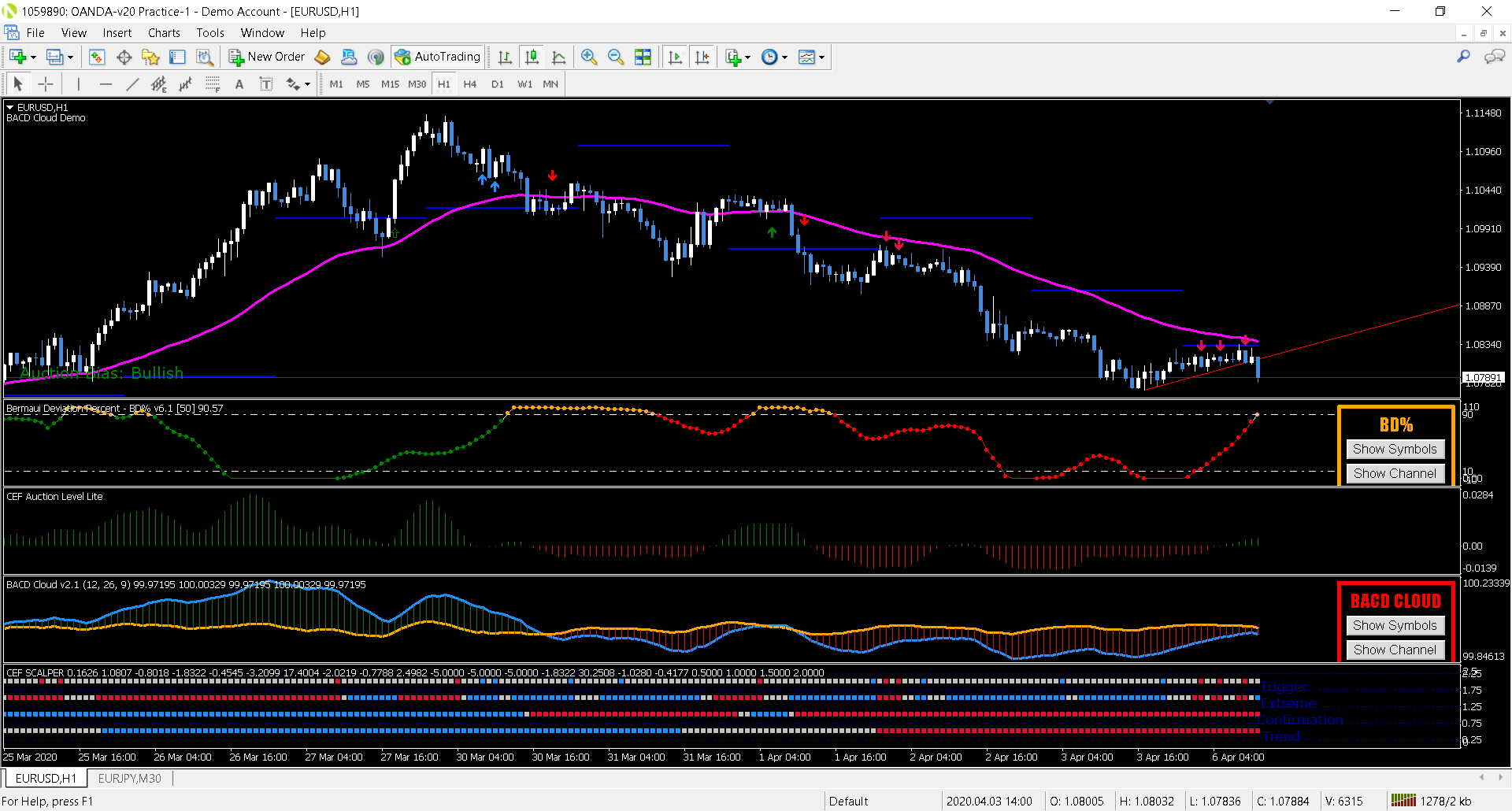The width and height of the screenshot is (1512, 811).
Task: Click Show Symbols in BD% panel
Action: (x=1395, y=449)
